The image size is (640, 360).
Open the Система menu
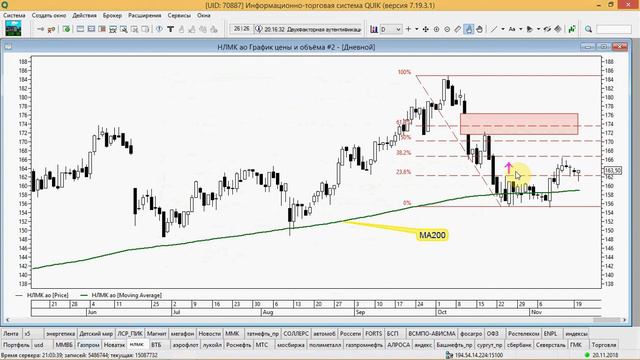pyautogui.click(x=14, y=16)
